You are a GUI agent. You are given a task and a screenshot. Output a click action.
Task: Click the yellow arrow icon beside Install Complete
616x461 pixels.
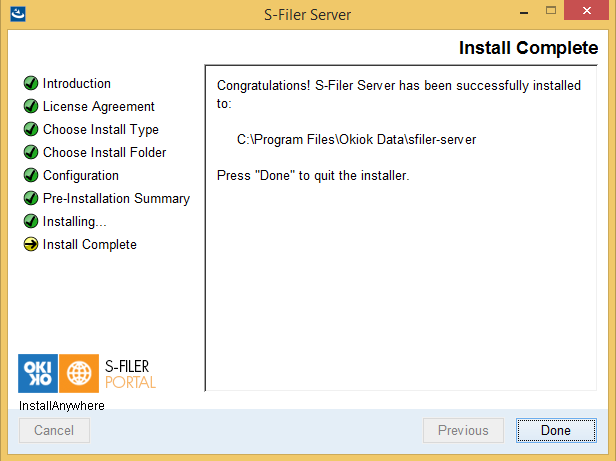31,244
